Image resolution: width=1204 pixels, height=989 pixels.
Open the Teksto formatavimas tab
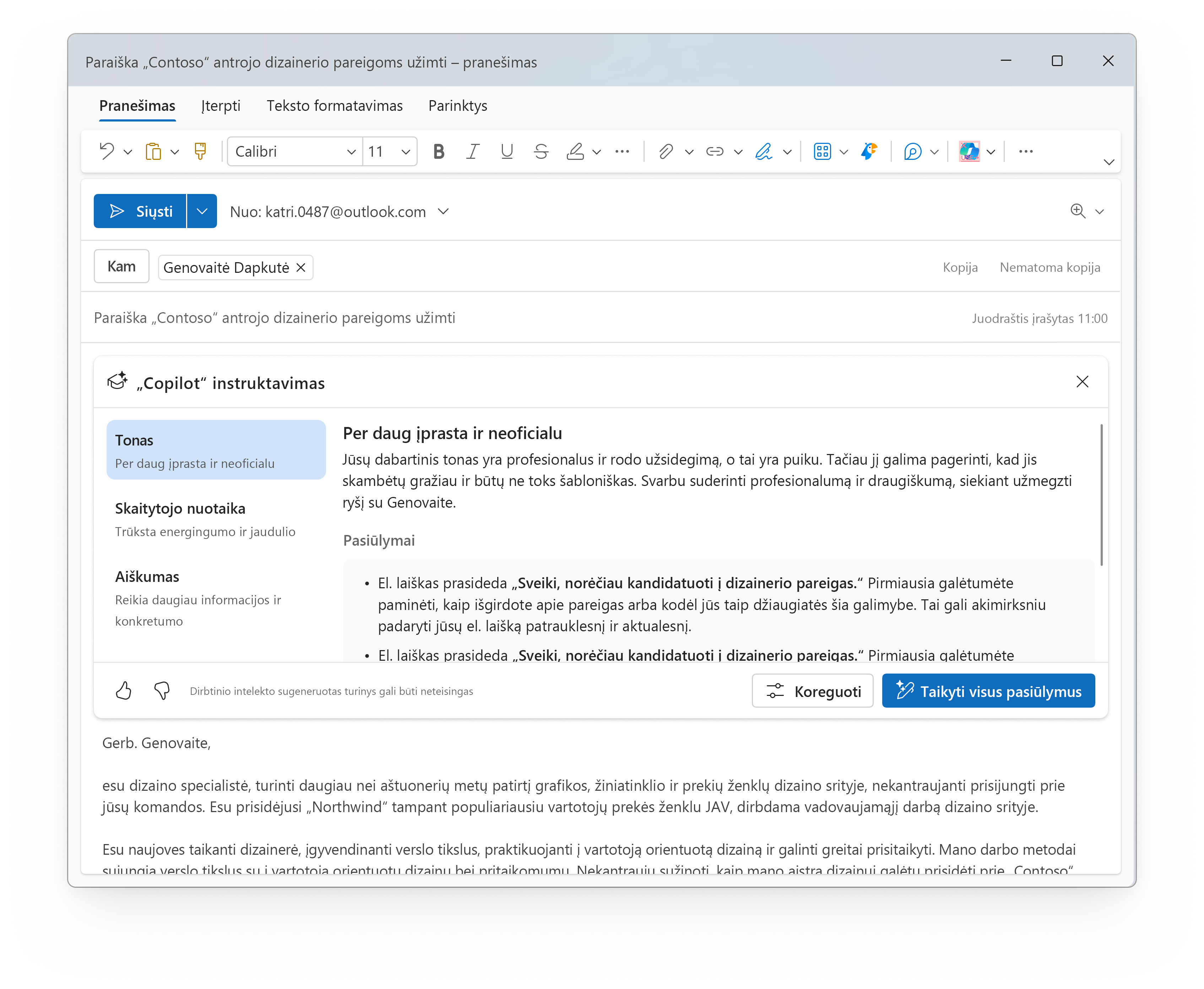point(334,106)
